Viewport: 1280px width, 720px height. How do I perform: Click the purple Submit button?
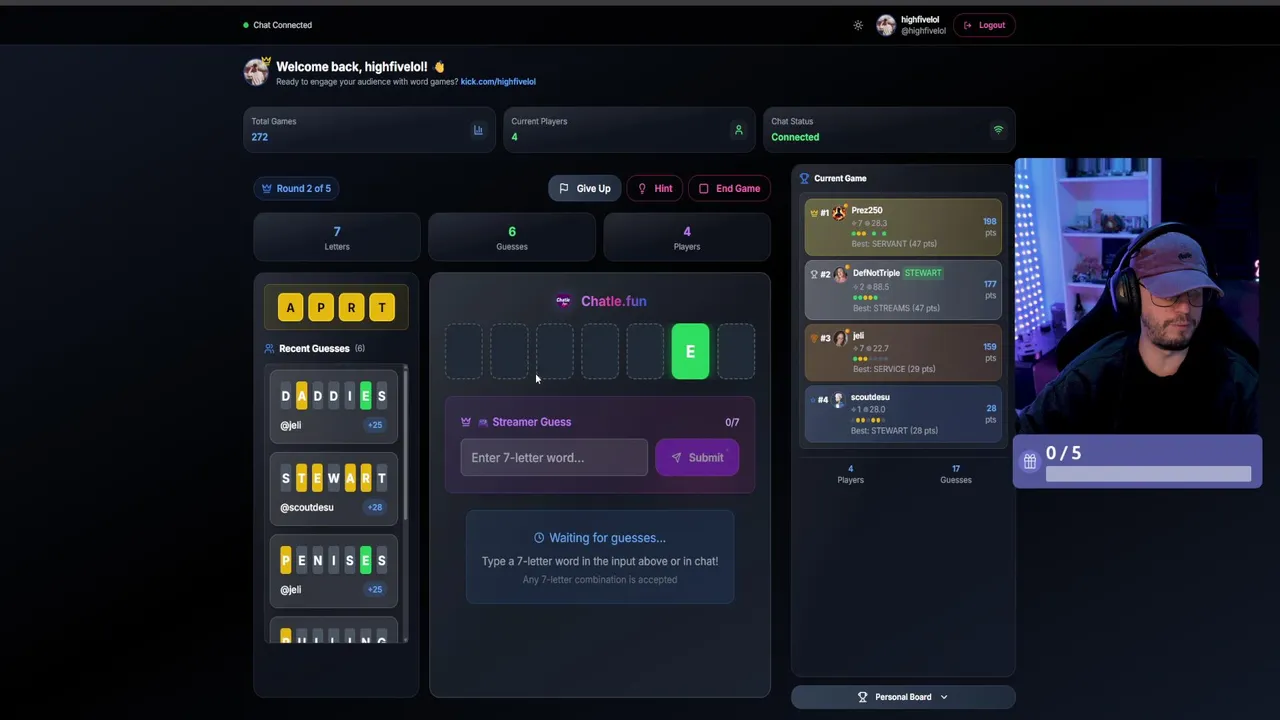coord(697,458)
